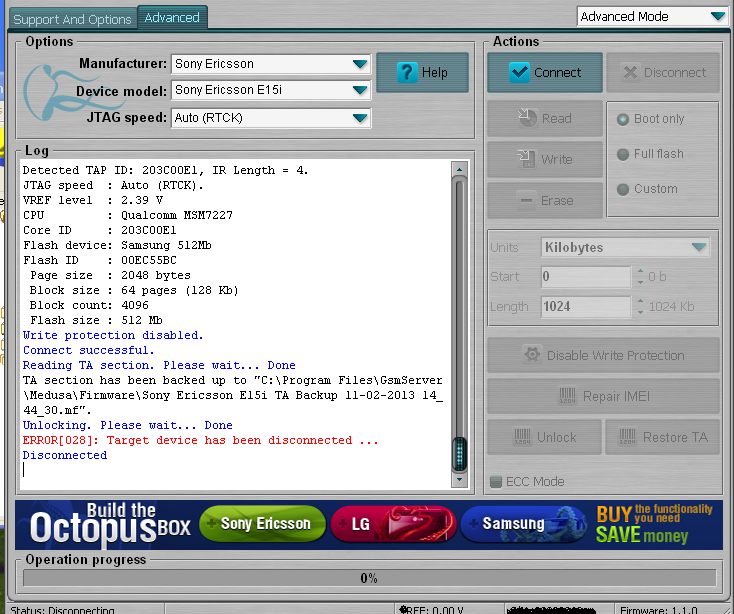Click the Repair IMEI barcode icon
This screenshot has width=734, height=614.
[x=568, y=396]
